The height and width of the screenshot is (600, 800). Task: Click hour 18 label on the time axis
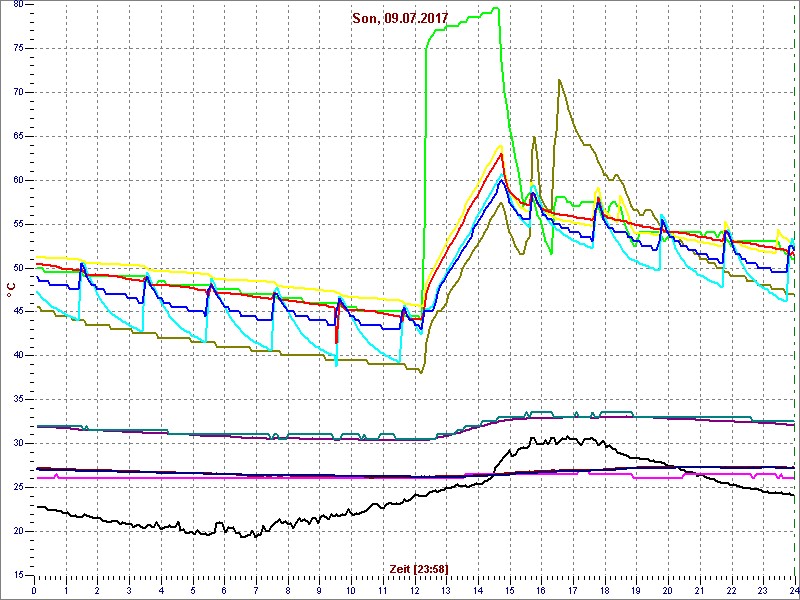pyautogui.click(x=605, y=589)
